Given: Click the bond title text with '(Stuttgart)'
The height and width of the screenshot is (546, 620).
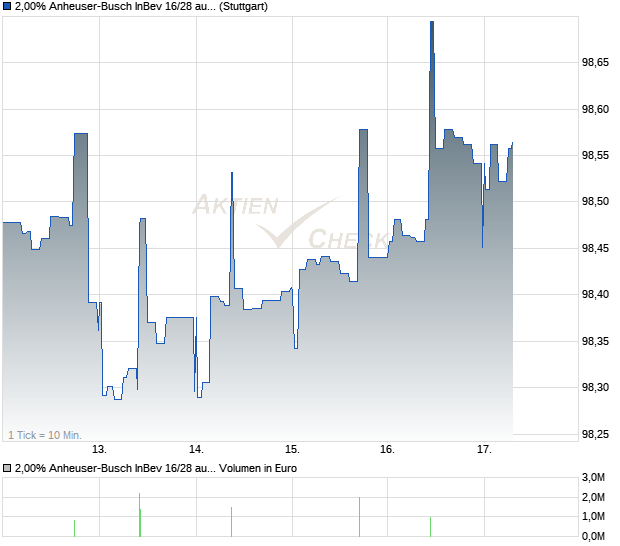Looking at the screenshot, I should [141, 6].
